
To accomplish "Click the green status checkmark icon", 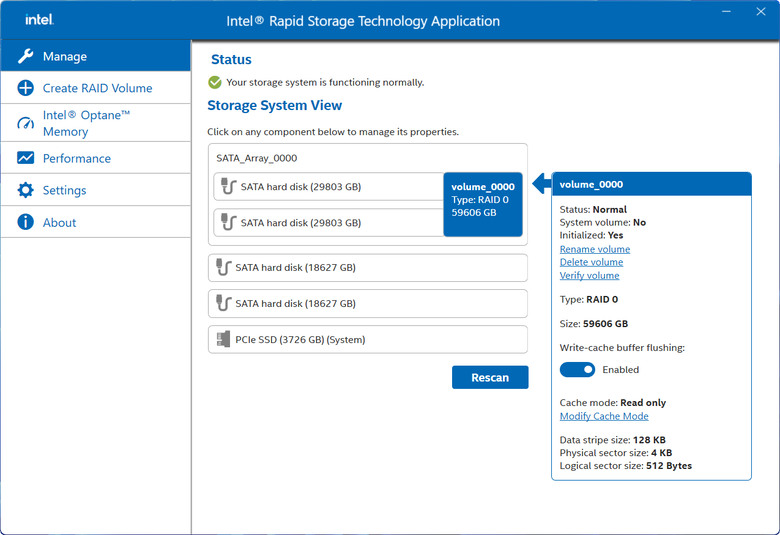I will click(215, 82).
